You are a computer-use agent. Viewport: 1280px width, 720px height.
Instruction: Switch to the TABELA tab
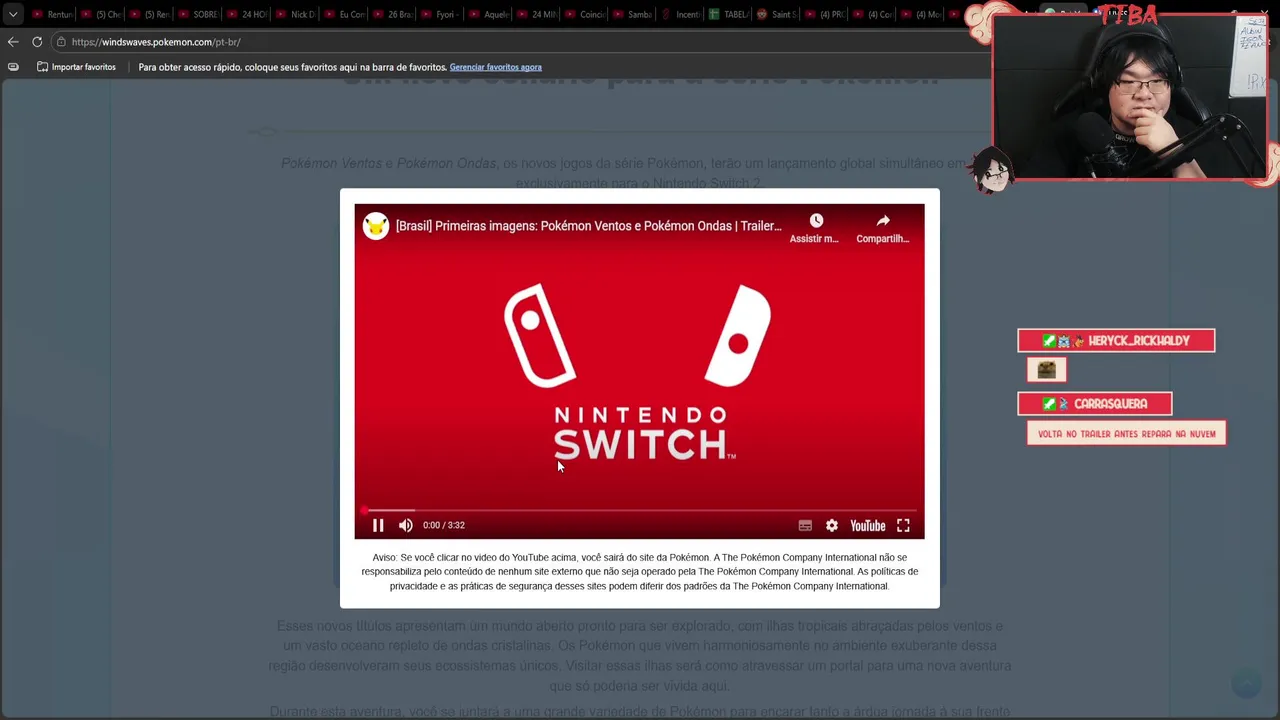tap(730, 14)
